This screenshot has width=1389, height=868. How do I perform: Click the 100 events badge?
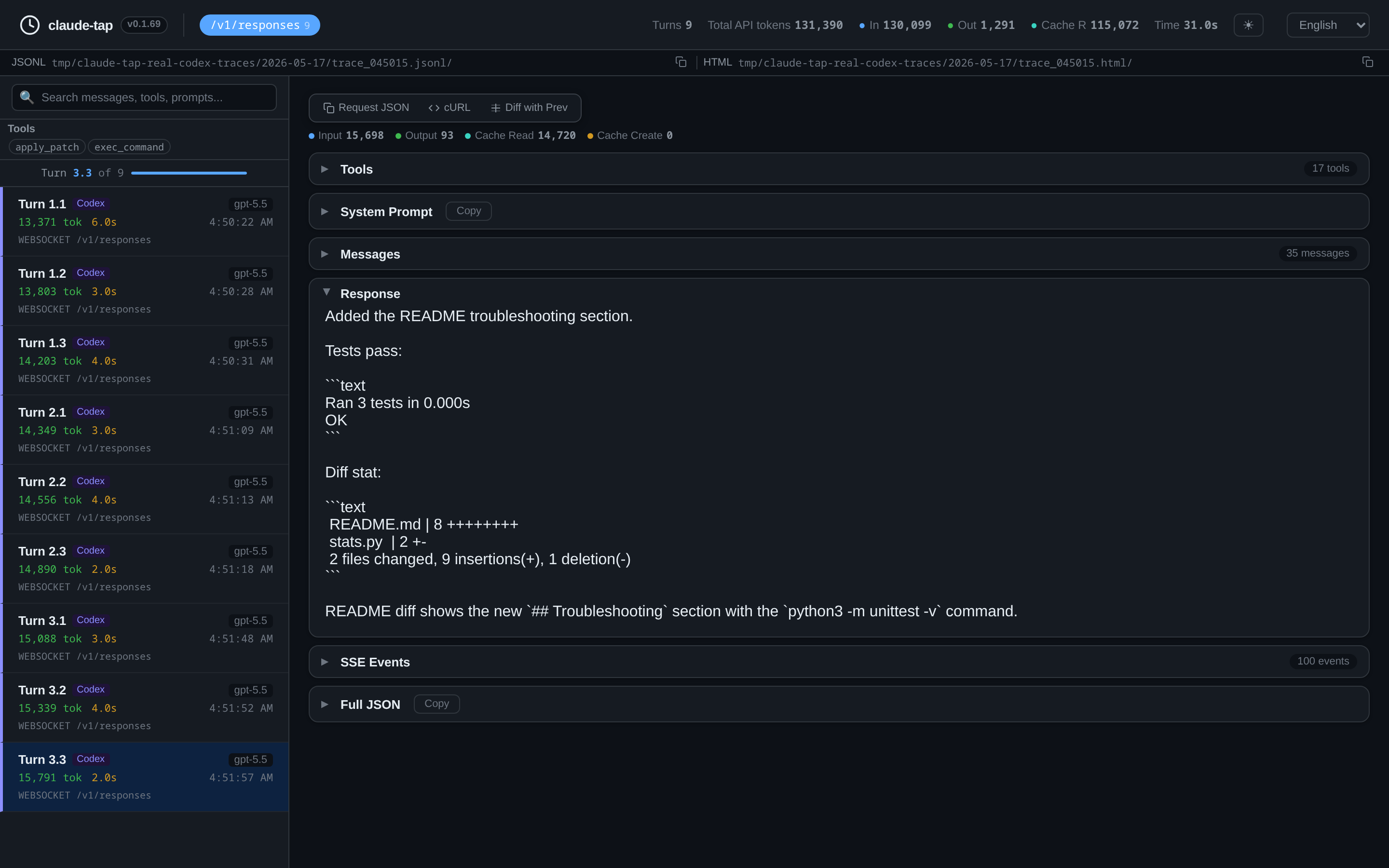[x=1323, y=661]
